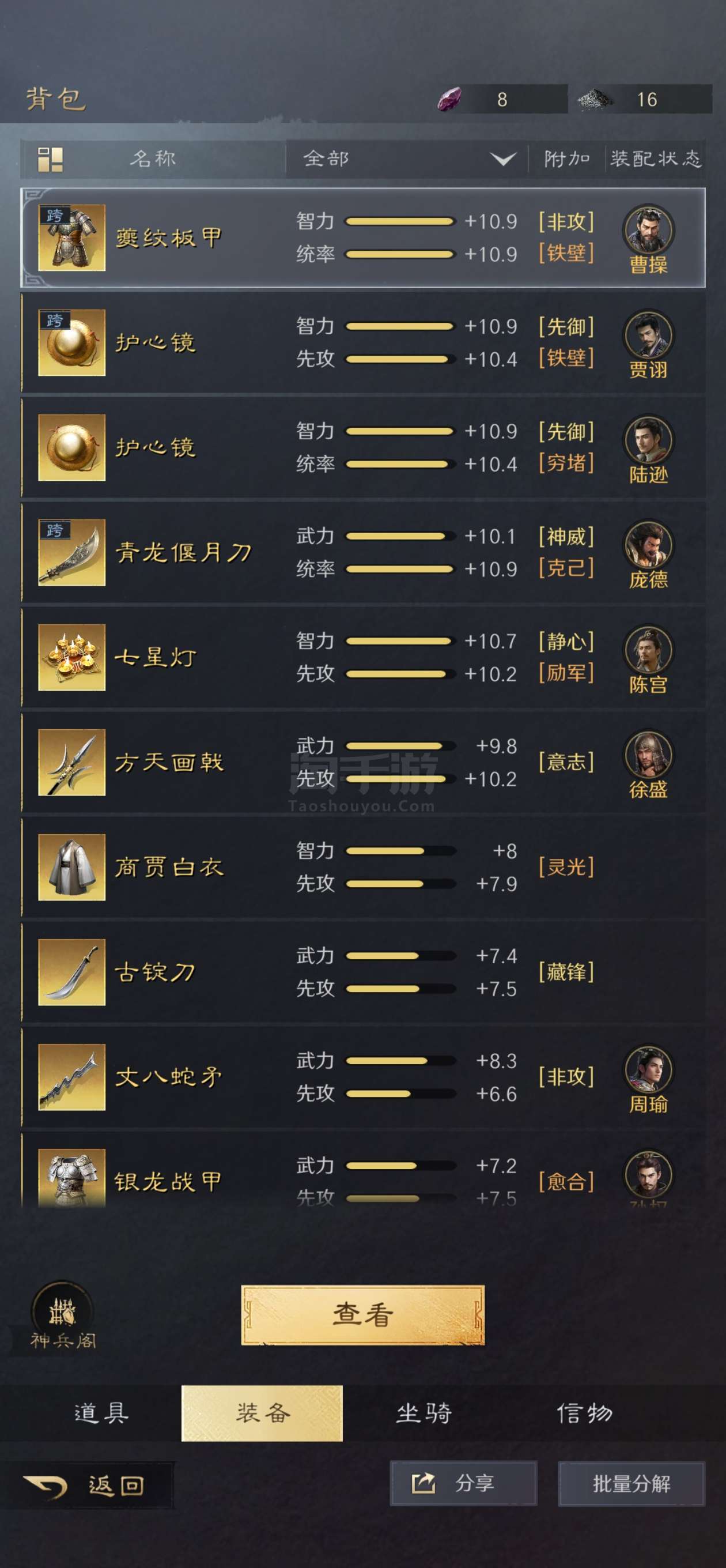Select the 青龙偃月刀 blade icon
Screen dimensions: 726x1568
(72, 552)
